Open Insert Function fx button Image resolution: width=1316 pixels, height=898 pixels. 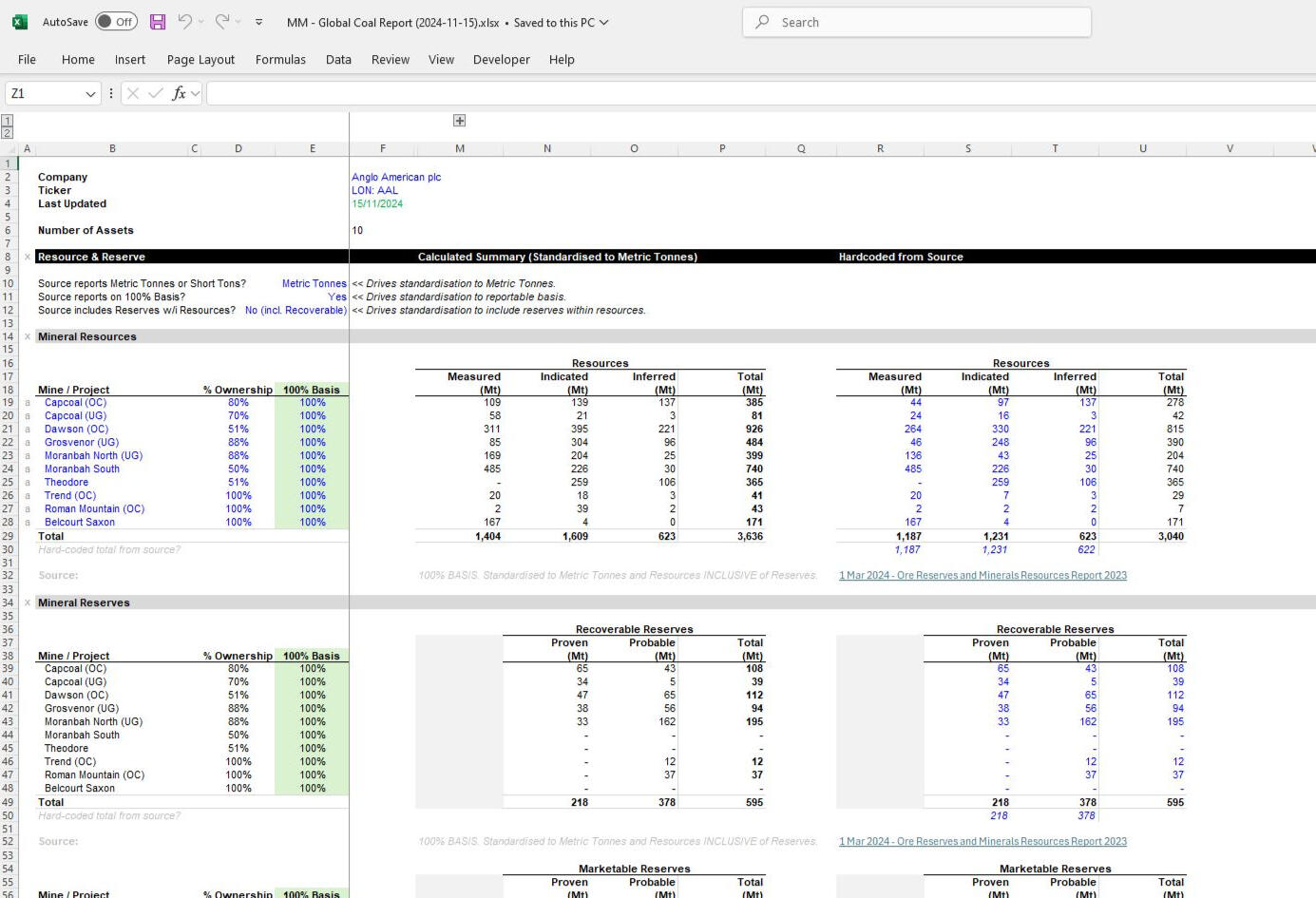[179, 93]
